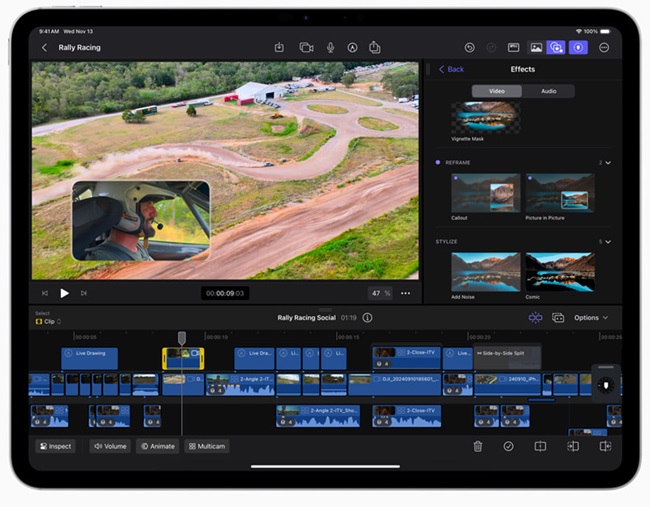
Task: Tap the import media icon in top toolbar
Action: pos(280,47)
